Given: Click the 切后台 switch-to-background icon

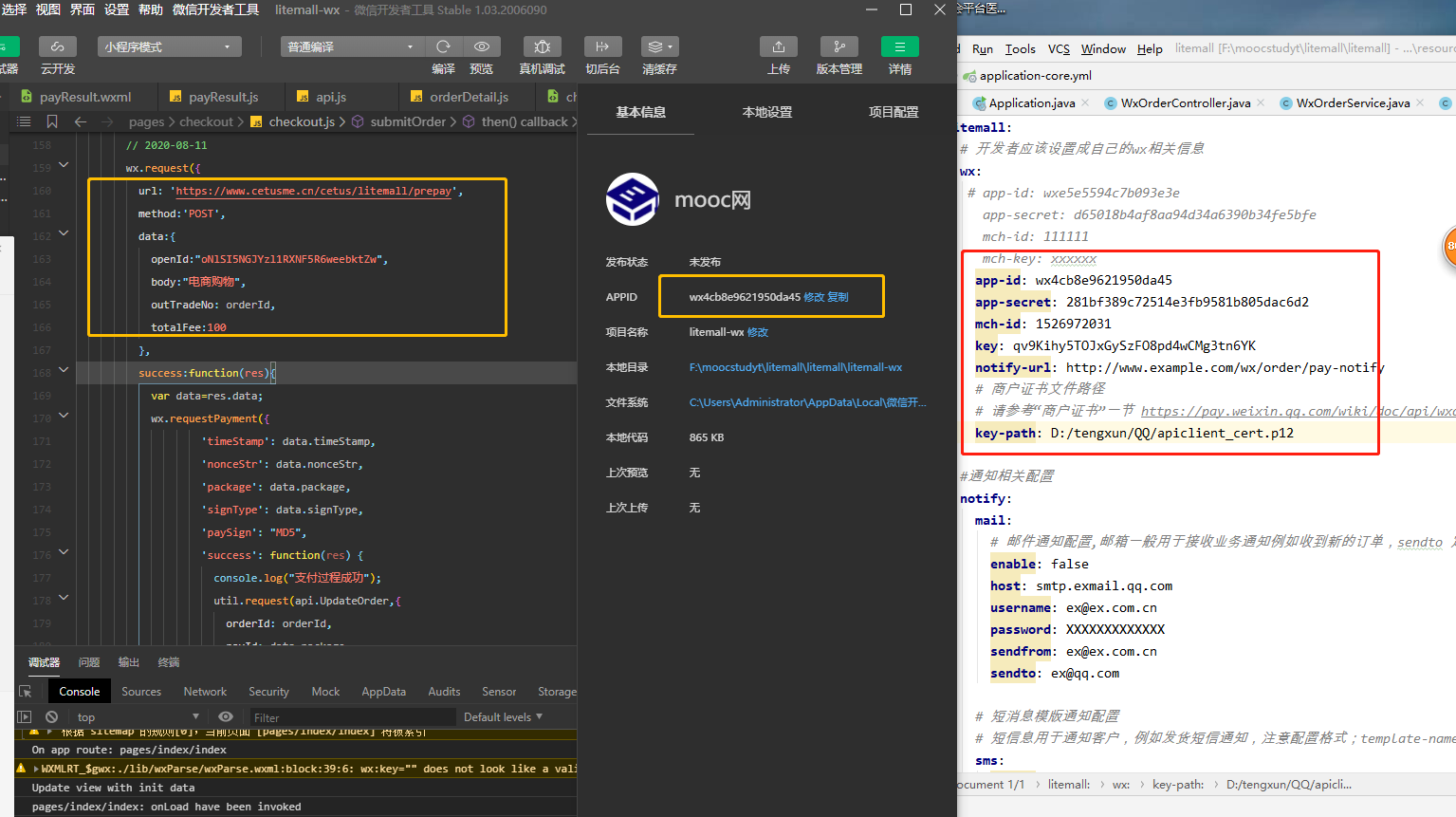Looking at the screenshot, I should pyautogui.click(x=602, y=46).
